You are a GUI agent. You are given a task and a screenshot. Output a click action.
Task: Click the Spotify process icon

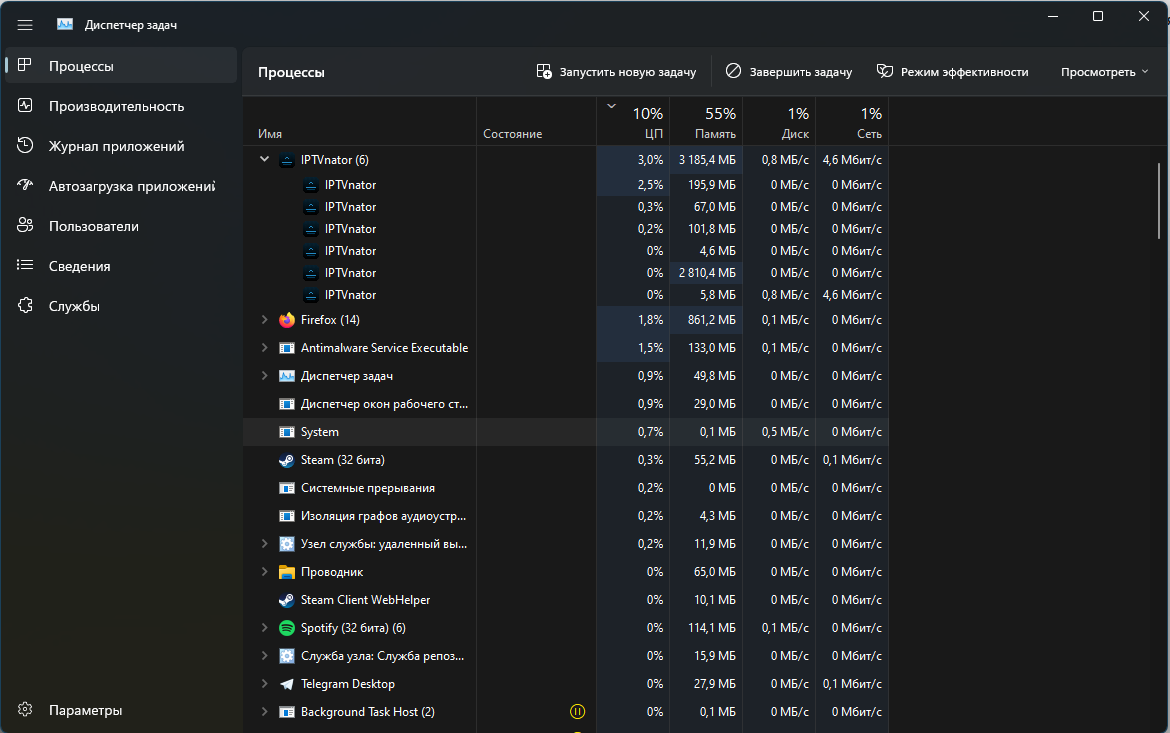coord(287,628)
